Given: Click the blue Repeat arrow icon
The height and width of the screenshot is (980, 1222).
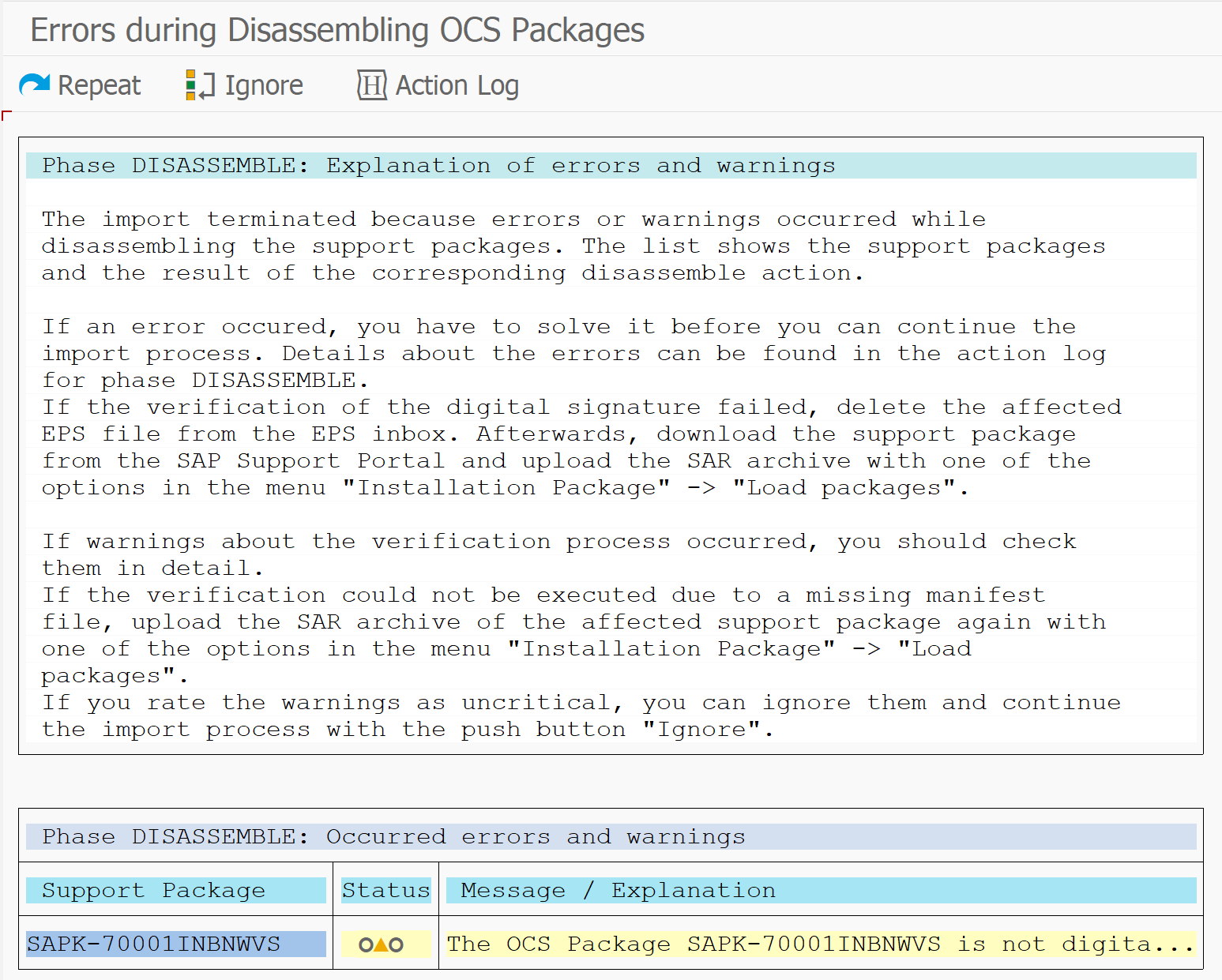Looking at the screenshot, I should pyautogui.click(x=34, y=84).
